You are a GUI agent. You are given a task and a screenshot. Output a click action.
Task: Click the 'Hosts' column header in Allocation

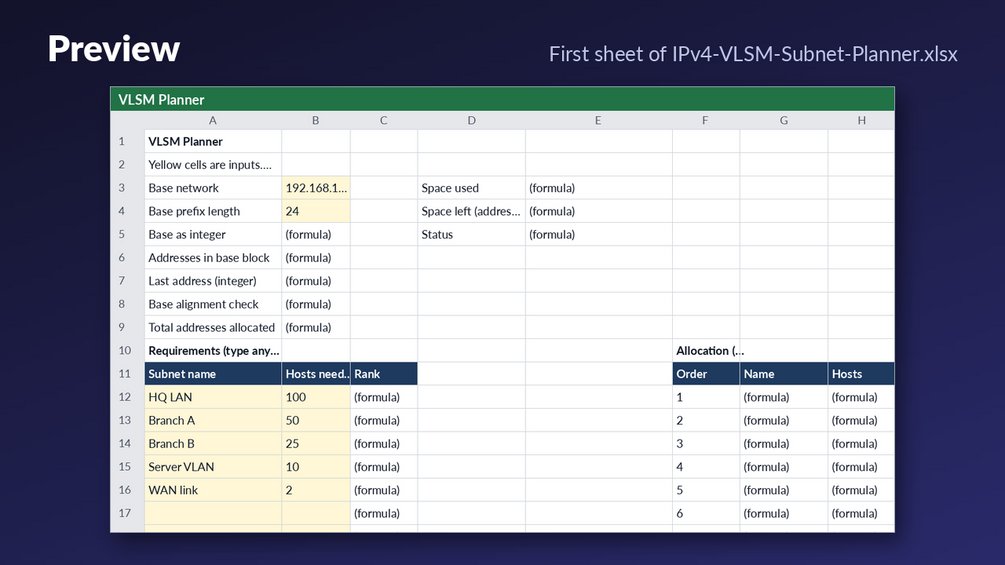pyautogui.click(x=861, y=374)
